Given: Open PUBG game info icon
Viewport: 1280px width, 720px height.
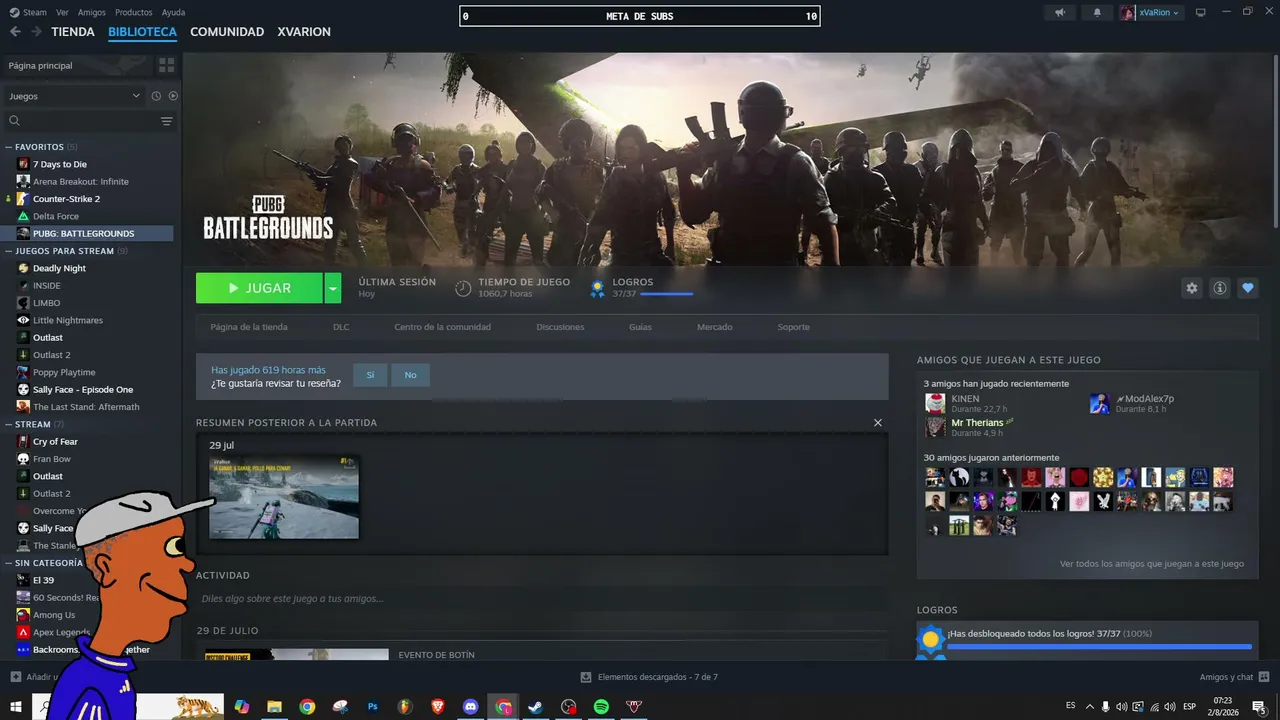Looking at the screenshot, I should coord(1220,288).
